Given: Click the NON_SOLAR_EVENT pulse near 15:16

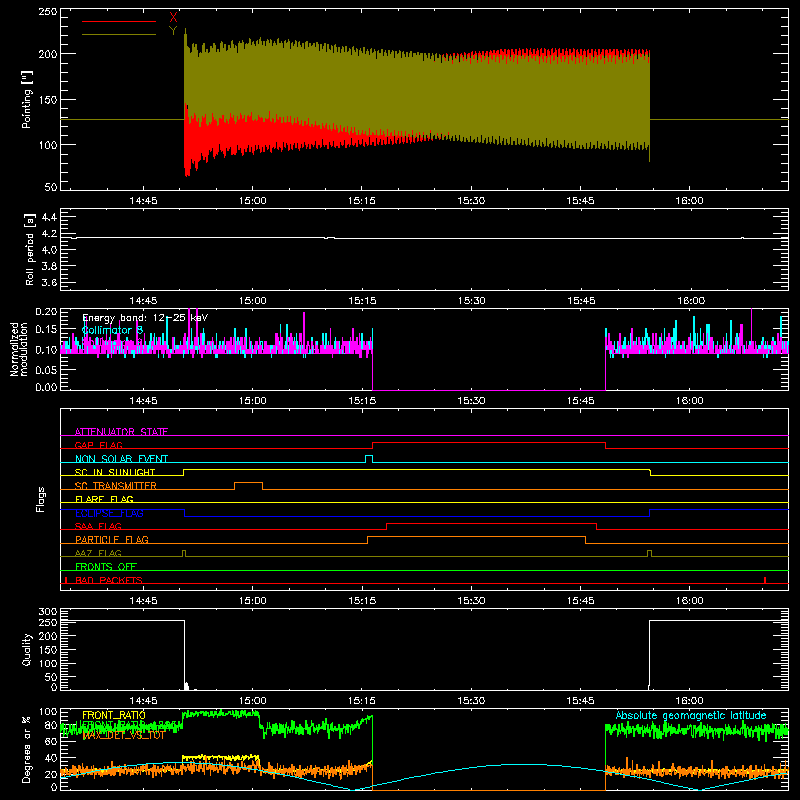Looking at the screenshot, I should click(x=369, y=458).
